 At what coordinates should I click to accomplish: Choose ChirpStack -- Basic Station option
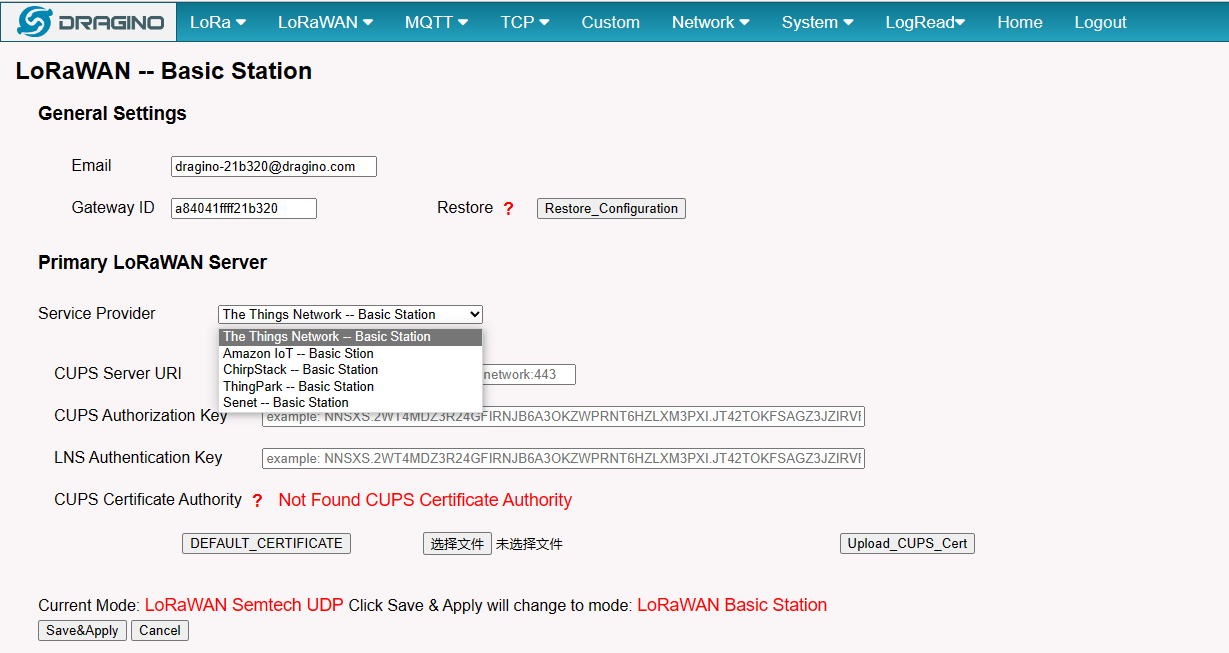350,369
